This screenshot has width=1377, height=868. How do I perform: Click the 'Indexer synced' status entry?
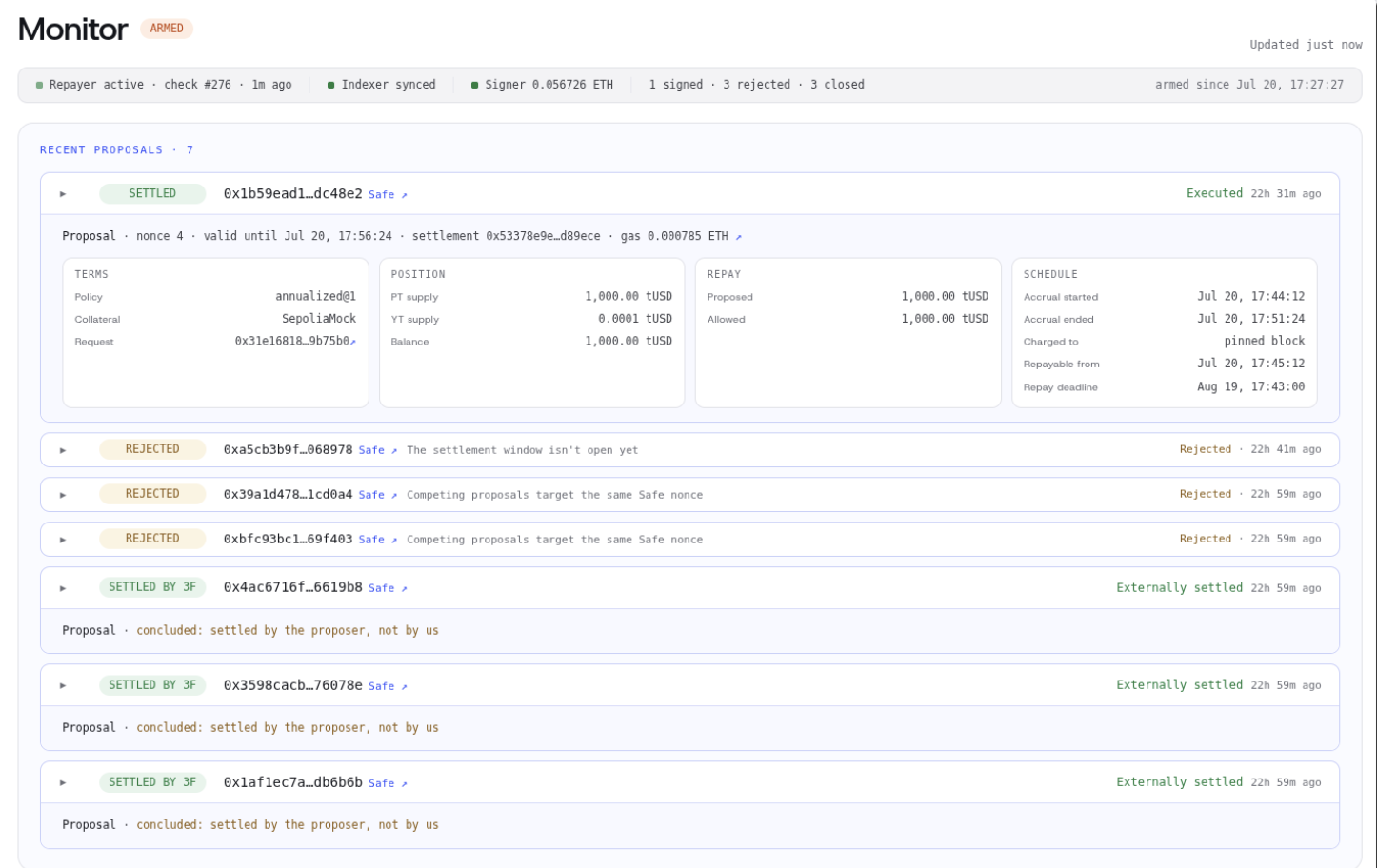[x=381, y=85]
